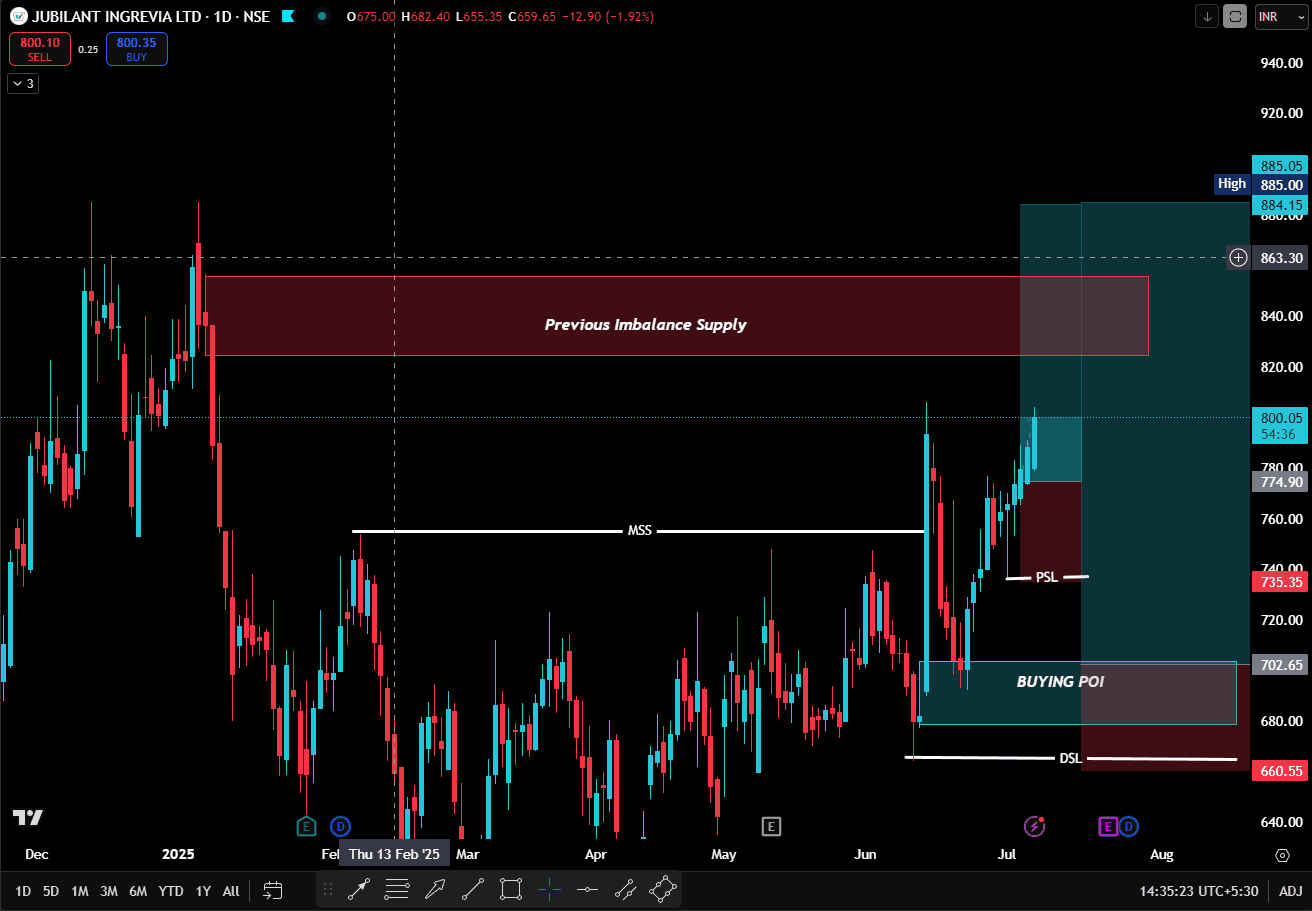Select the PSL line label

click(1046, 577)
